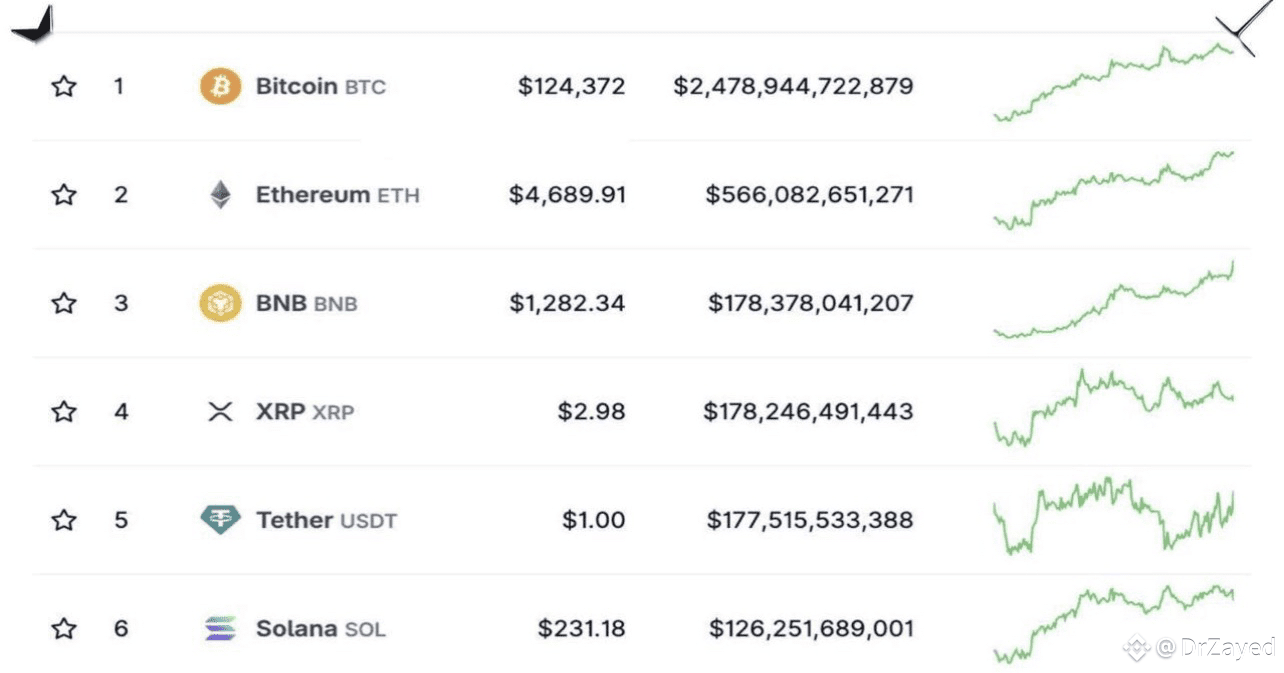Screen dimensions: 1284x673
Task: Click Bitcoin's market cap value
Action: [x=793, y=87]
